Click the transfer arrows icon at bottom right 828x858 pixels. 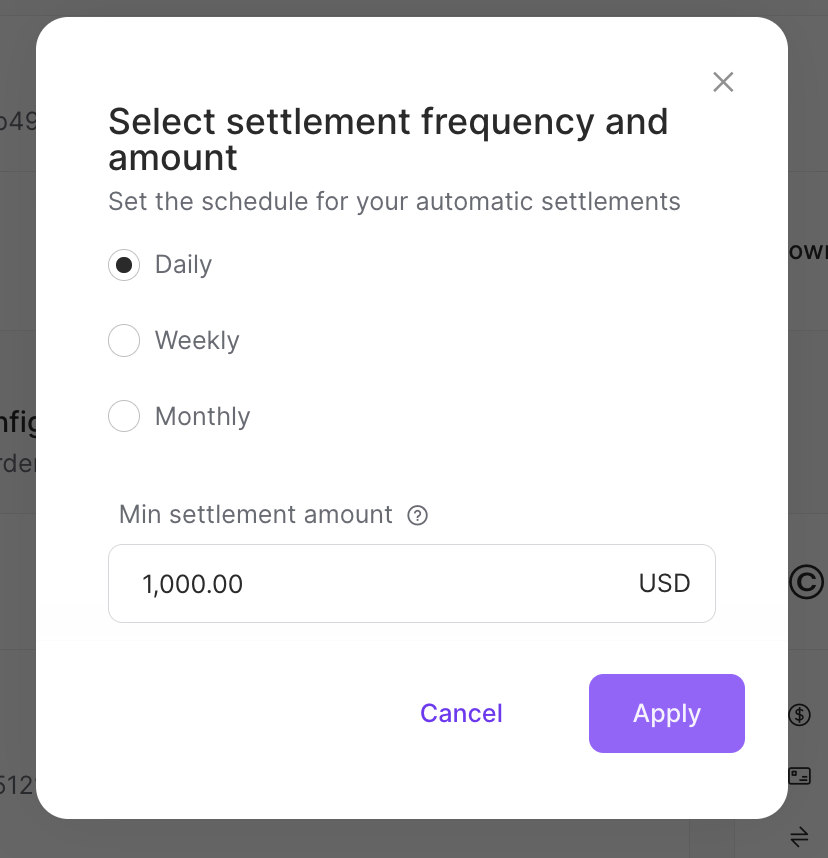click(800, 836)
